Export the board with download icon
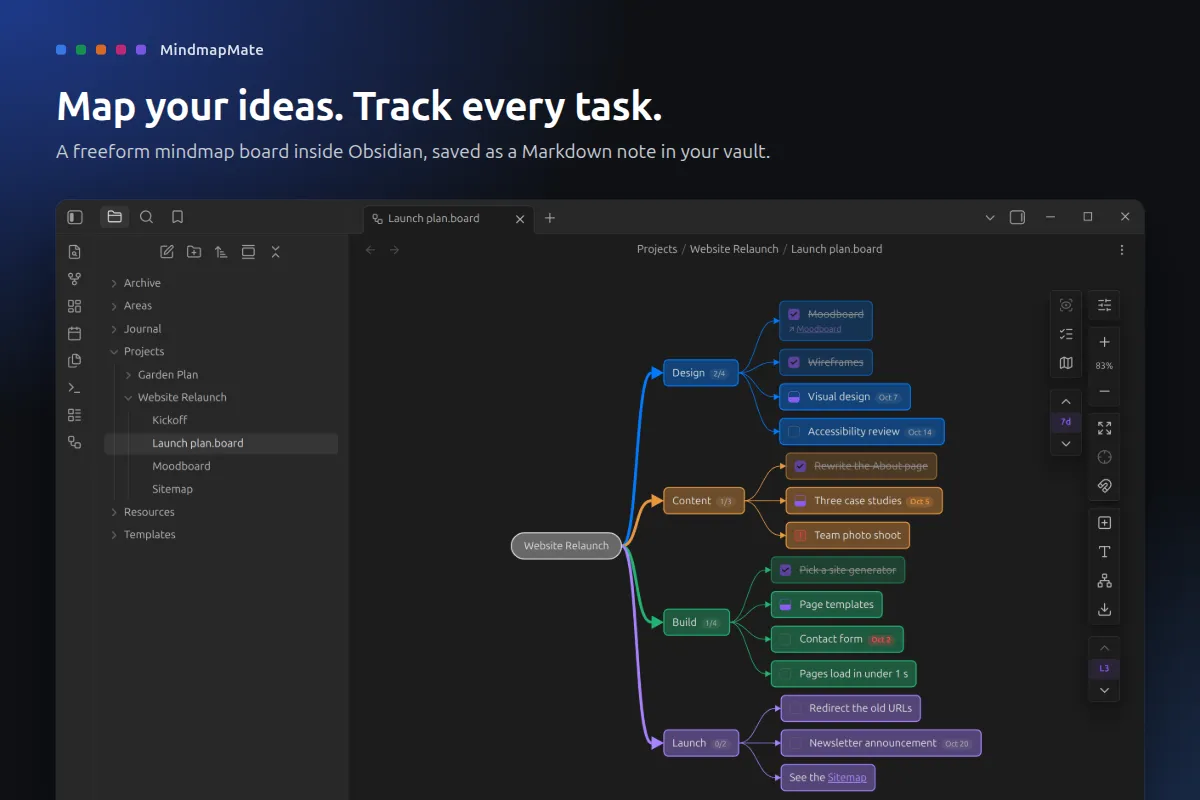This screenshot has height=800, width=1200. pyautogui.click(x=1104, y=609)
